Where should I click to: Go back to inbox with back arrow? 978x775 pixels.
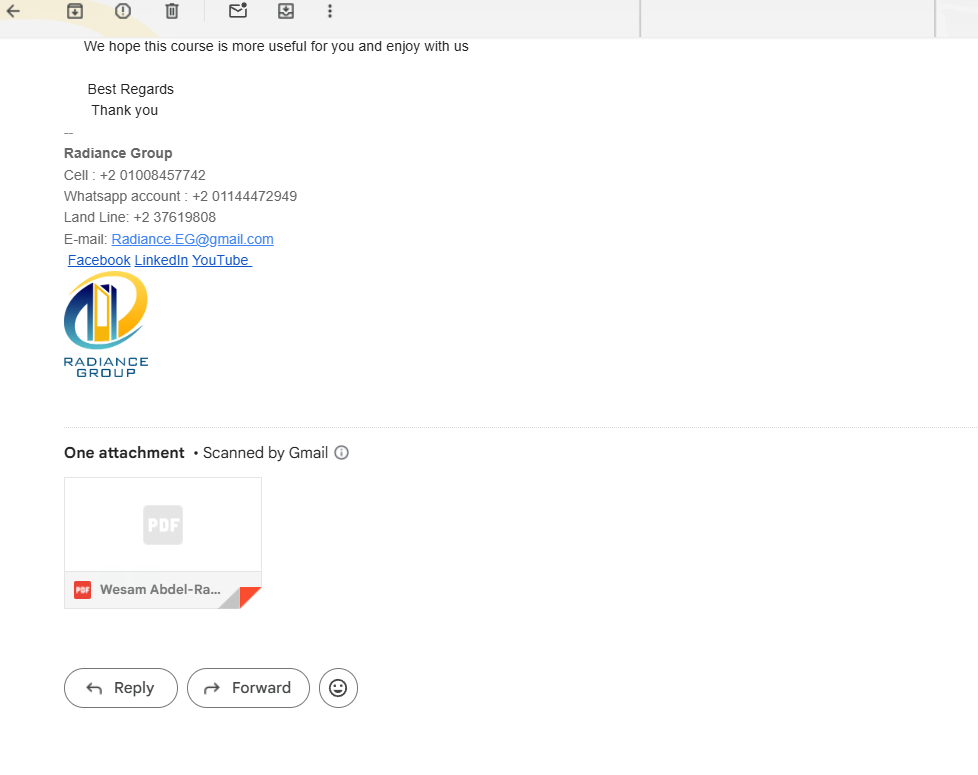coord(13,11)
